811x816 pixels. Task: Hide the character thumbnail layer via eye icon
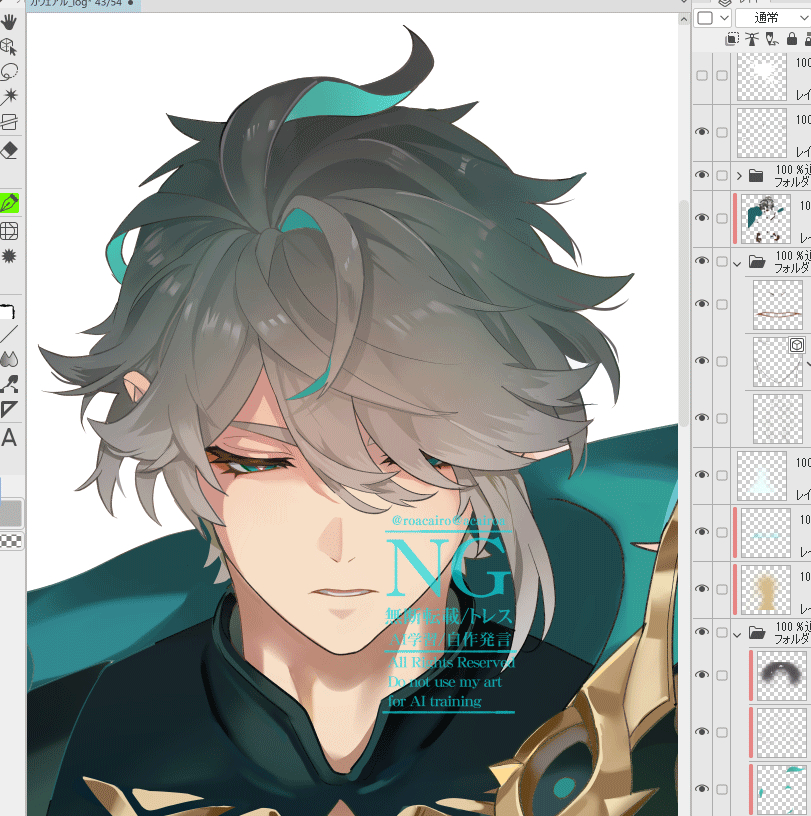[701, 218]
